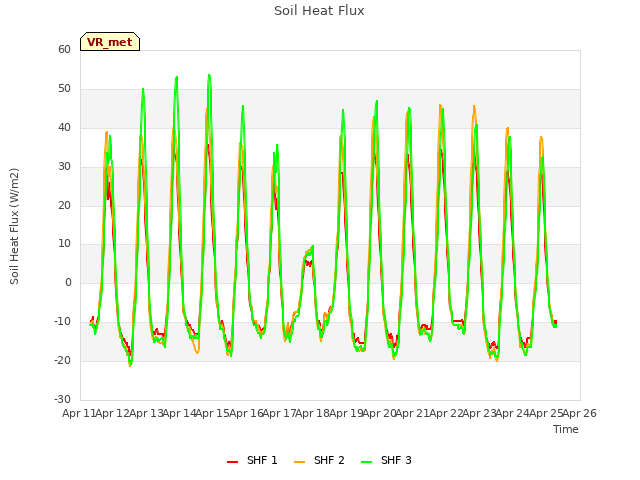Screen dimensions: 640x480
Task: Click the Apr 22 x-axis tick label
Action: 446,413
